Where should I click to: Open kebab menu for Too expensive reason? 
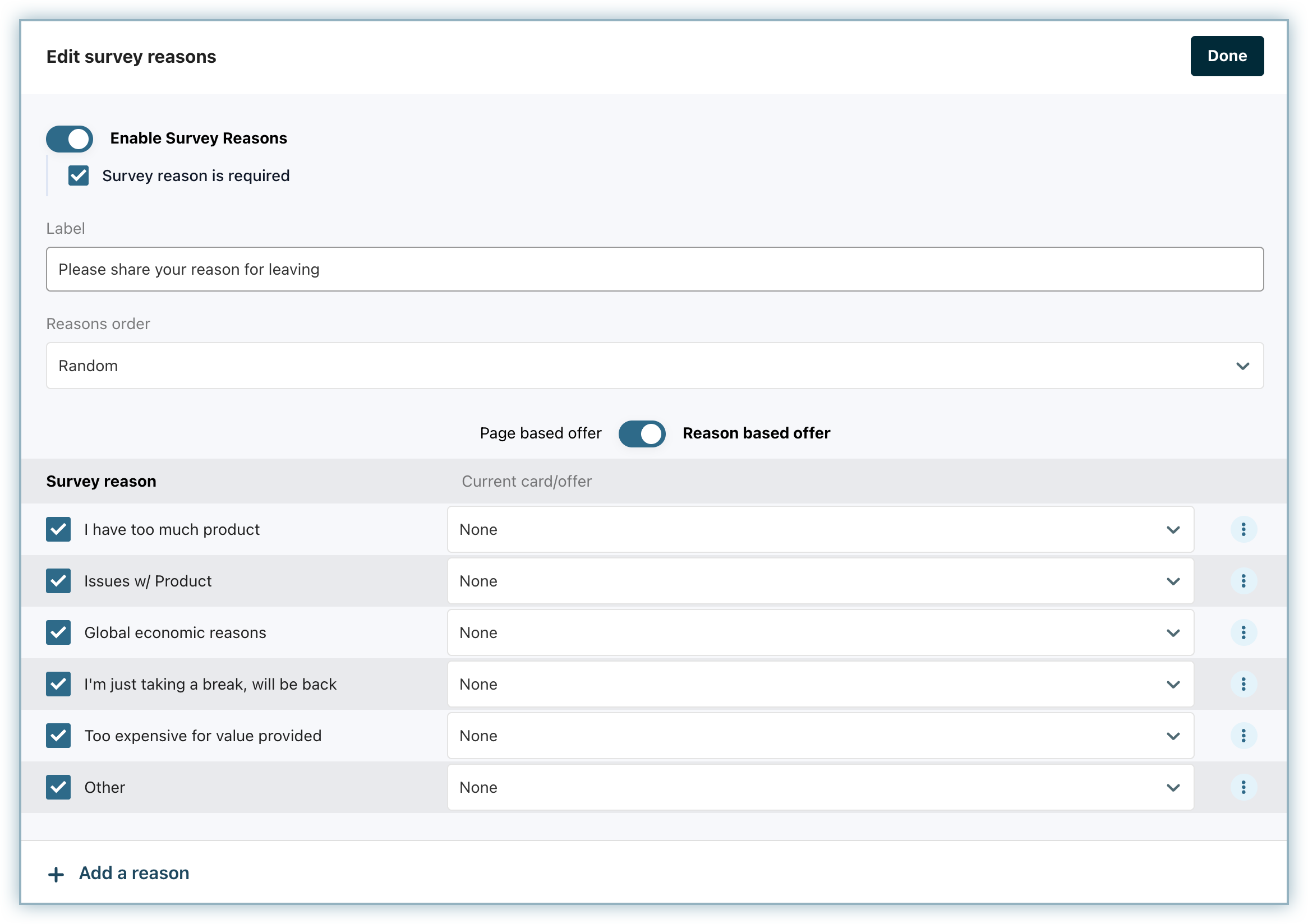point(1243,736)
